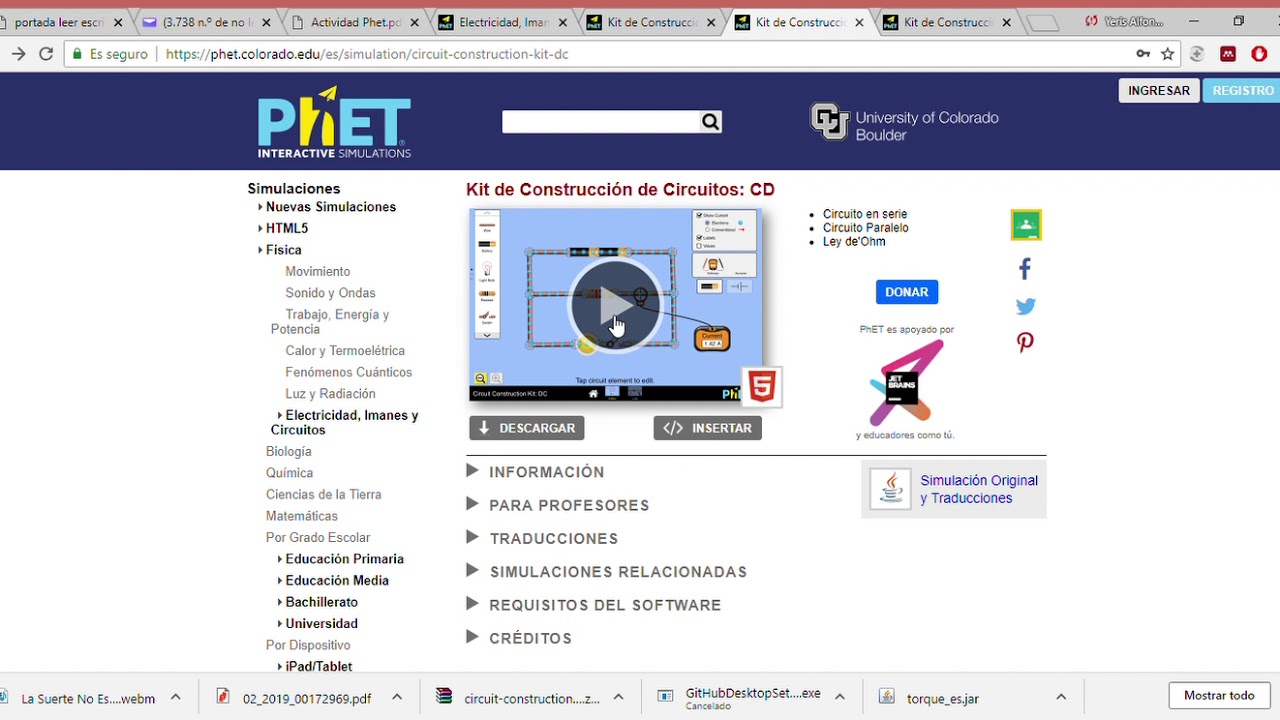Select 'Luz y Radiación' in sidebar
Screen dimensions: 1280x720
330,394
